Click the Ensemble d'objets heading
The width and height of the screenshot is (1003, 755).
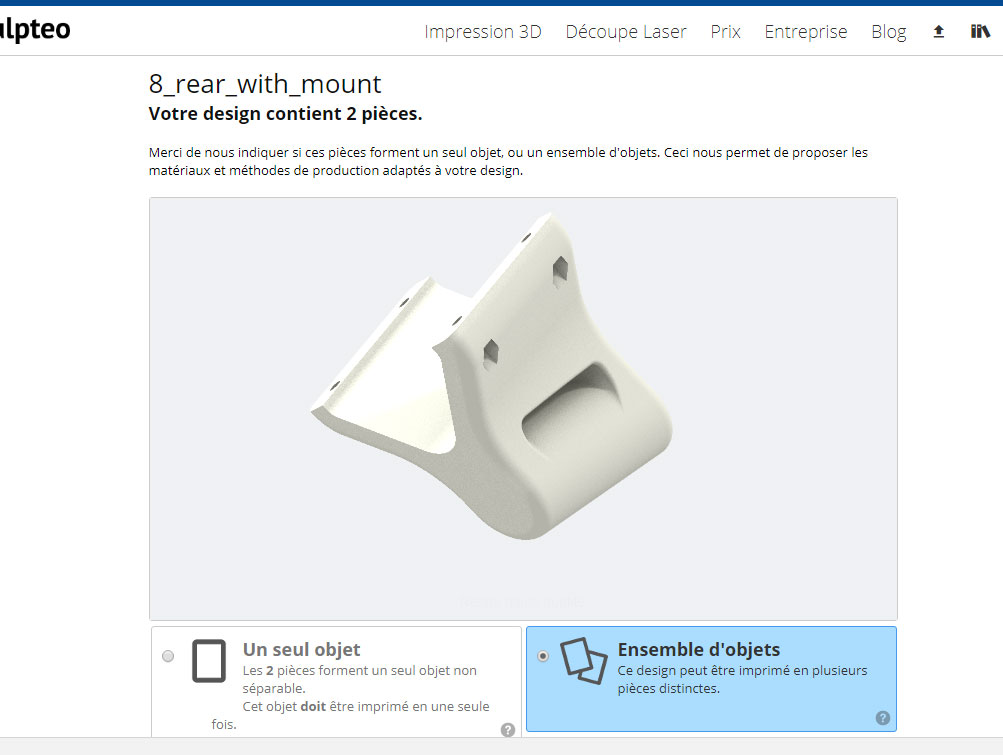coord(699,649)
